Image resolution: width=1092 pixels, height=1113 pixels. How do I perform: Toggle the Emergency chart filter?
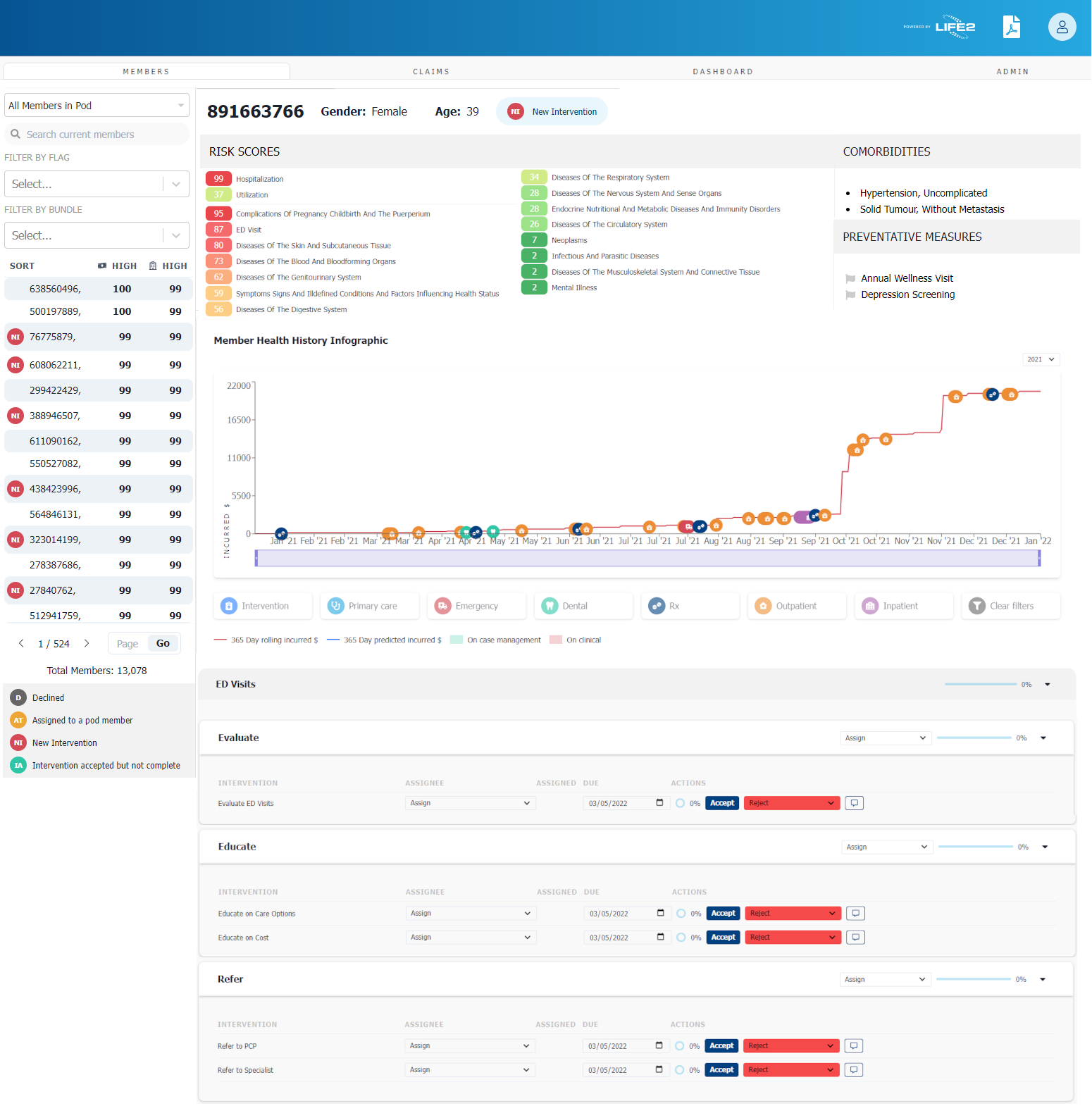pyautogui.click(x=477, y=606)
